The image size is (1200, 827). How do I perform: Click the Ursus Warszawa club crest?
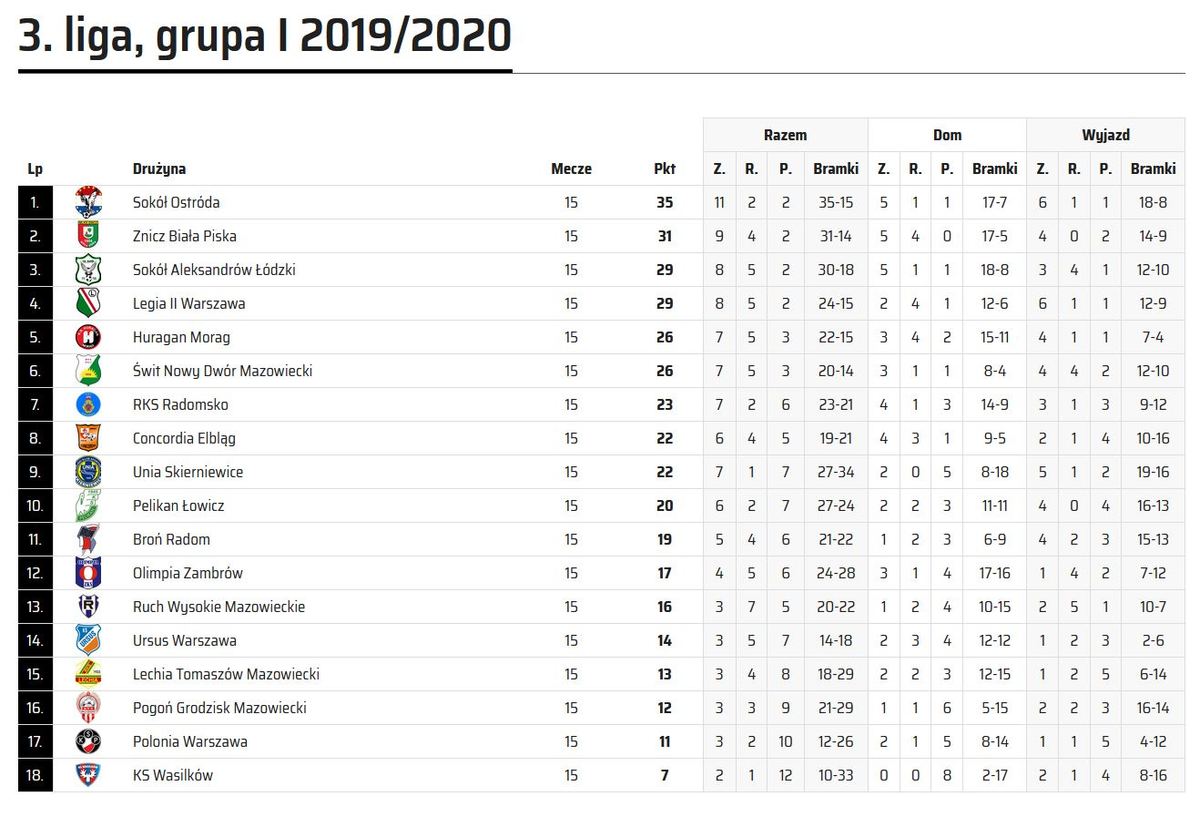coord(88,640)
